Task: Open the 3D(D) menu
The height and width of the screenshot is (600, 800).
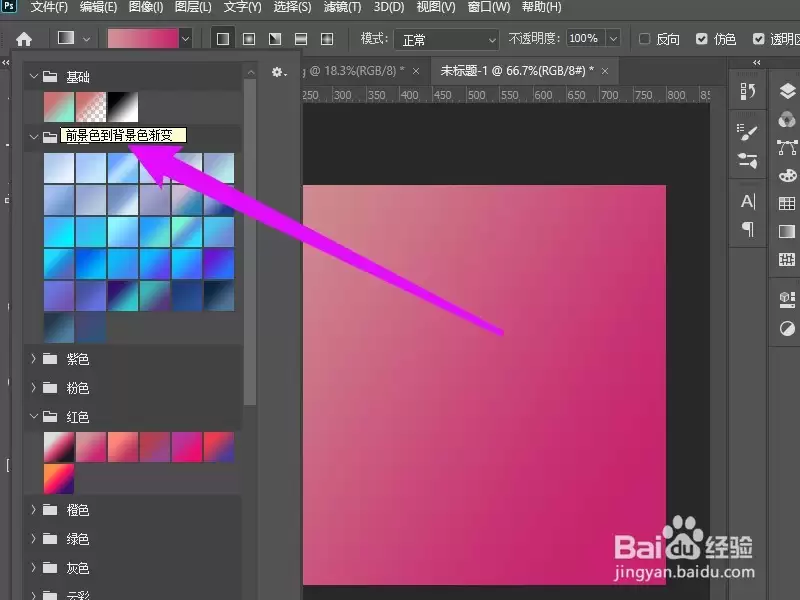Action: (x=389, y=7)
